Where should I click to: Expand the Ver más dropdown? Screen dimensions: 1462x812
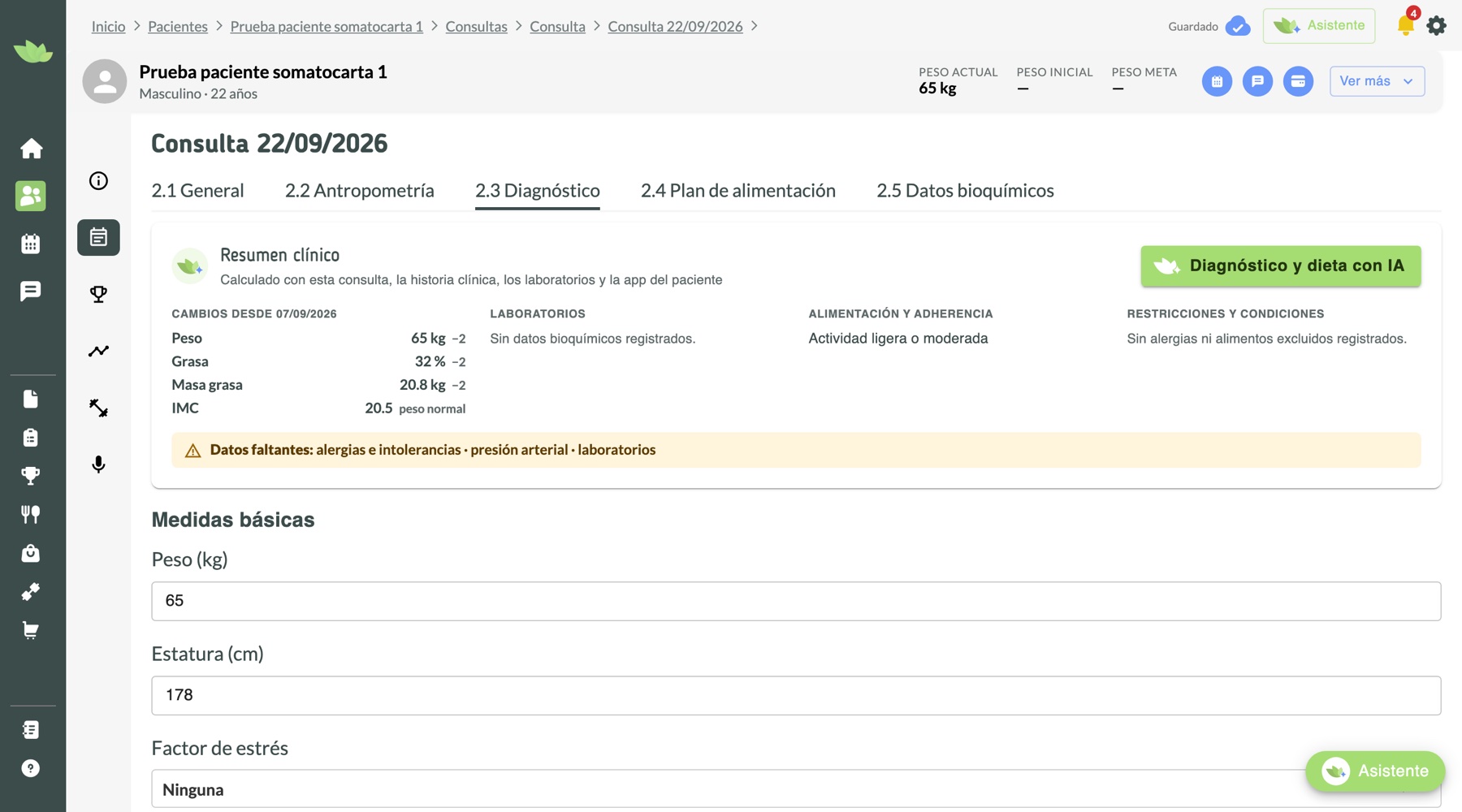click(x=1377, y=81)
